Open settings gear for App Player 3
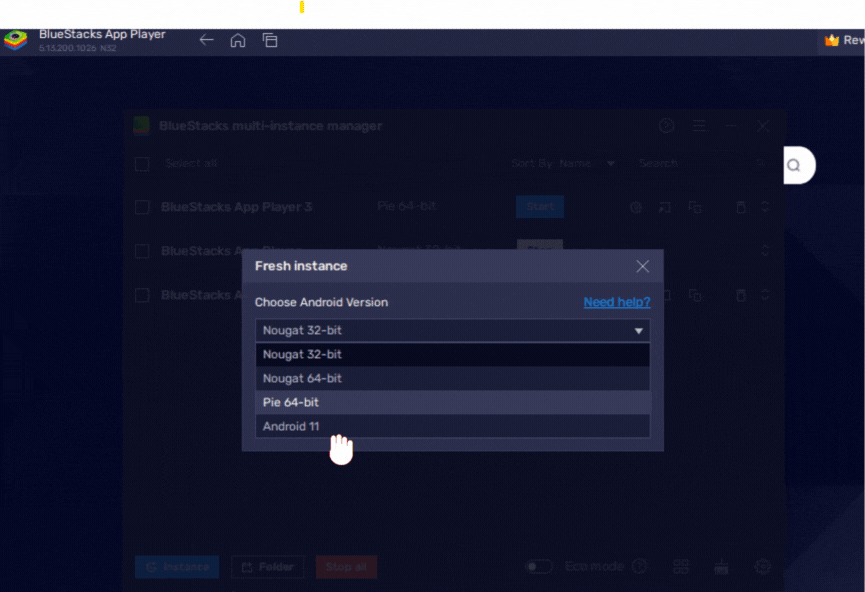The height and width of the screenshot is (592, 865). click(636, 207)
